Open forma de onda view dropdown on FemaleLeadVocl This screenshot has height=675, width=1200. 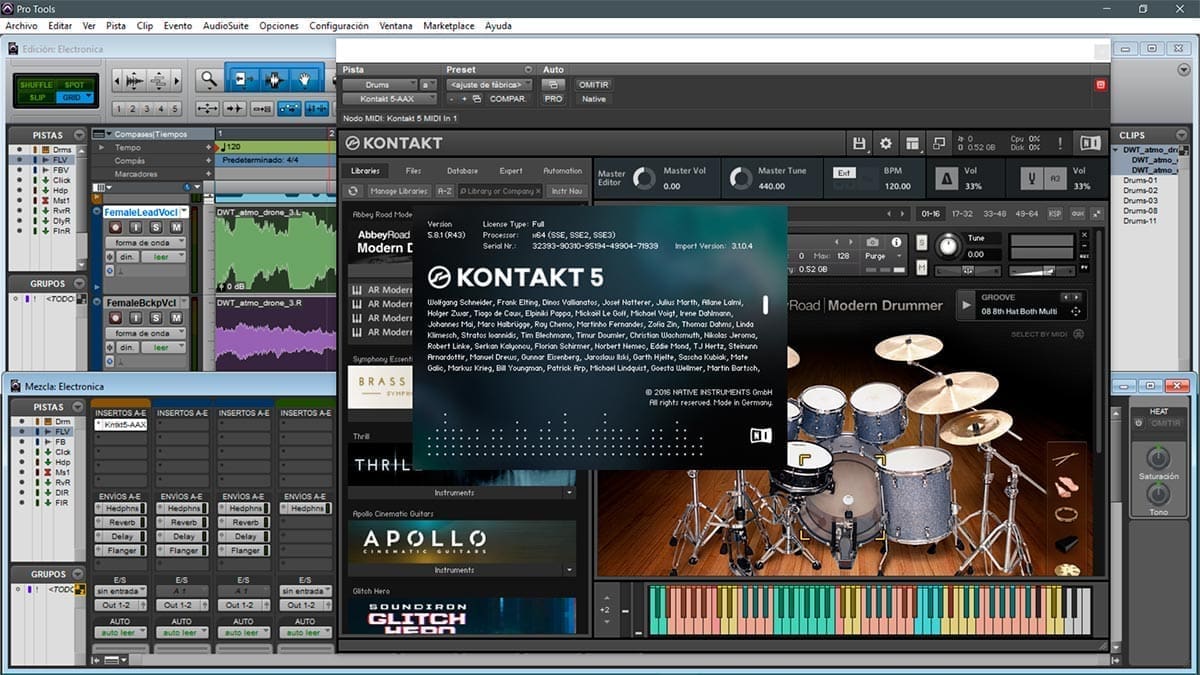coord(146,243)
